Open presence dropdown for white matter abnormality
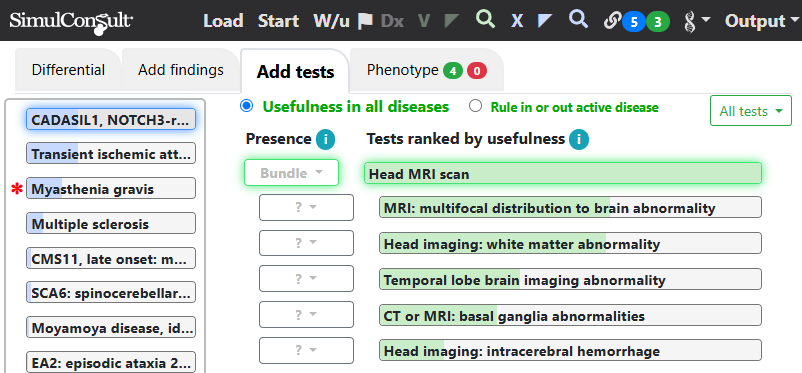Screen dimensions: 802x373 tap(306, 243)
